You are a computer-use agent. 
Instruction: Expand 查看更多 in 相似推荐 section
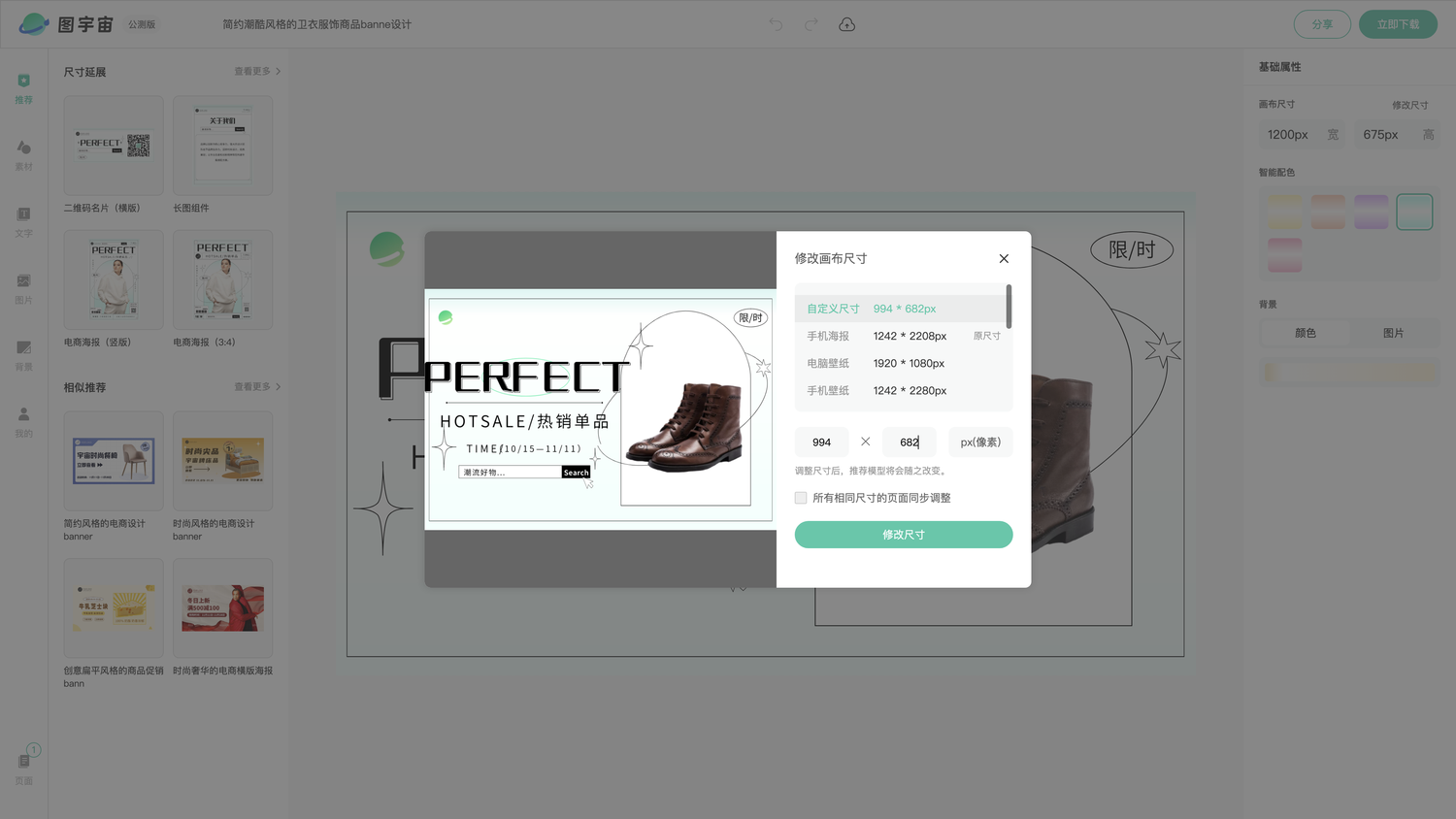tap(257, 387)
